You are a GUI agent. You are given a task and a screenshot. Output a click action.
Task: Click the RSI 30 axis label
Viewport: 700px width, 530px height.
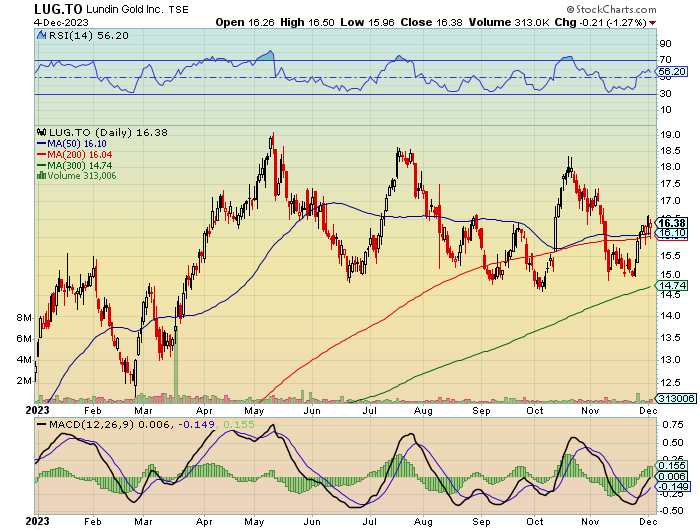tap(665, 93)
